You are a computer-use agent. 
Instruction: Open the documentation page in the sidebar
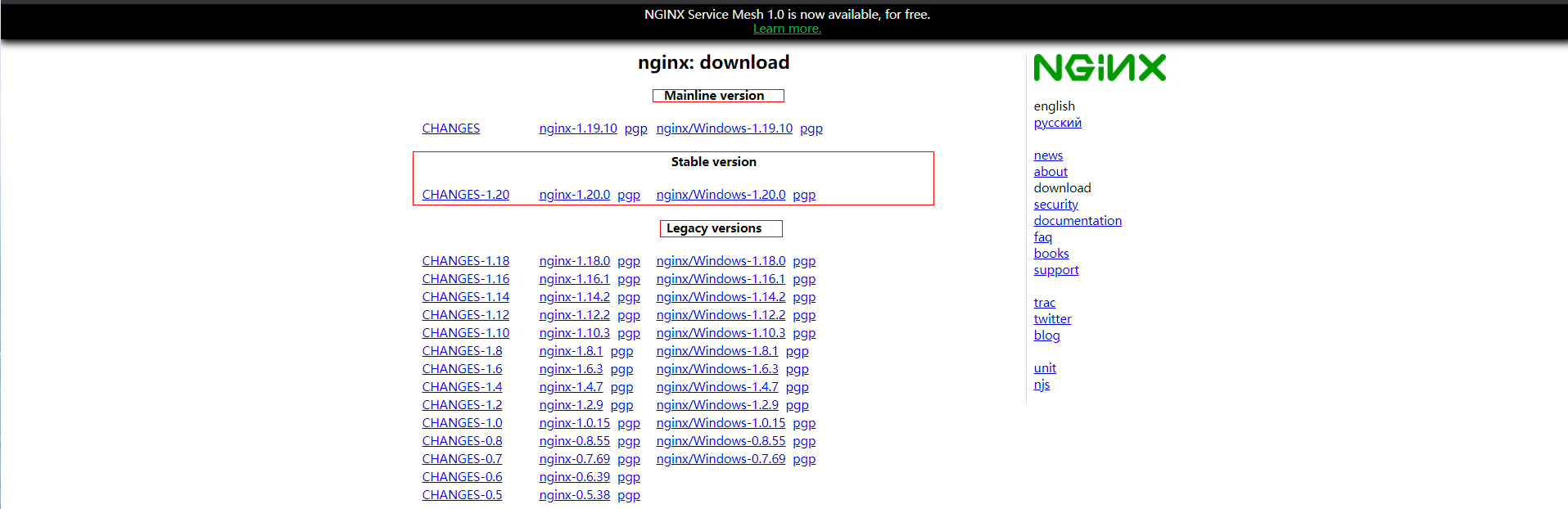click(1078, 221)
